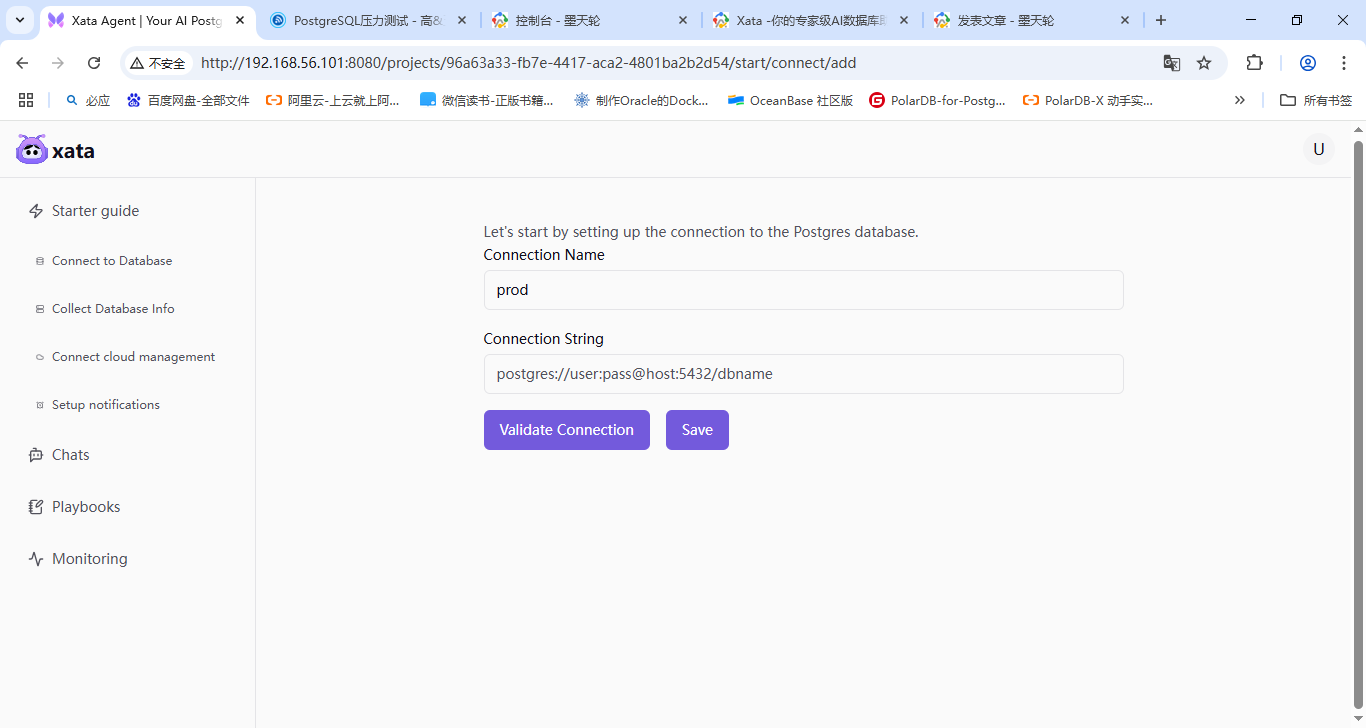This screenshot has height=728, width=1366.
Task: Open Monitoring via its pulse icon
Action: pos(36,558)
